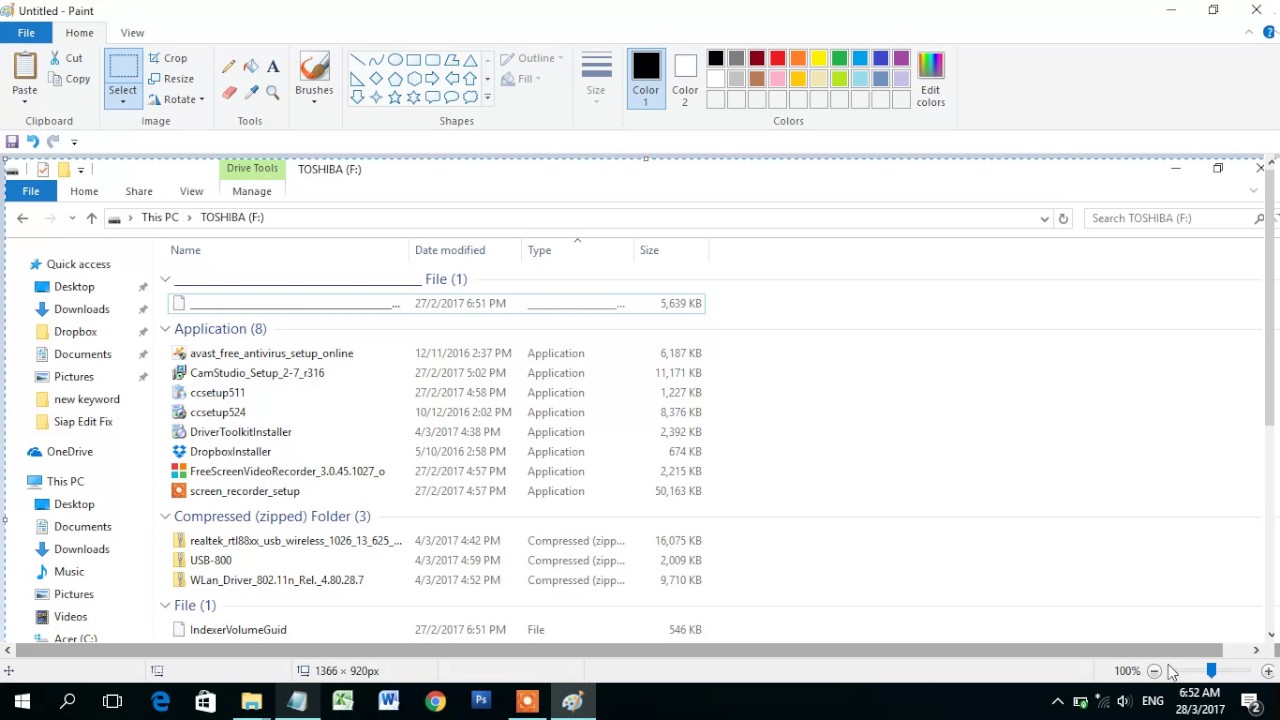The width and height of the screenshot is (1280, 720).
Task: Select the Eraser tool
Action: coord(229,92)
